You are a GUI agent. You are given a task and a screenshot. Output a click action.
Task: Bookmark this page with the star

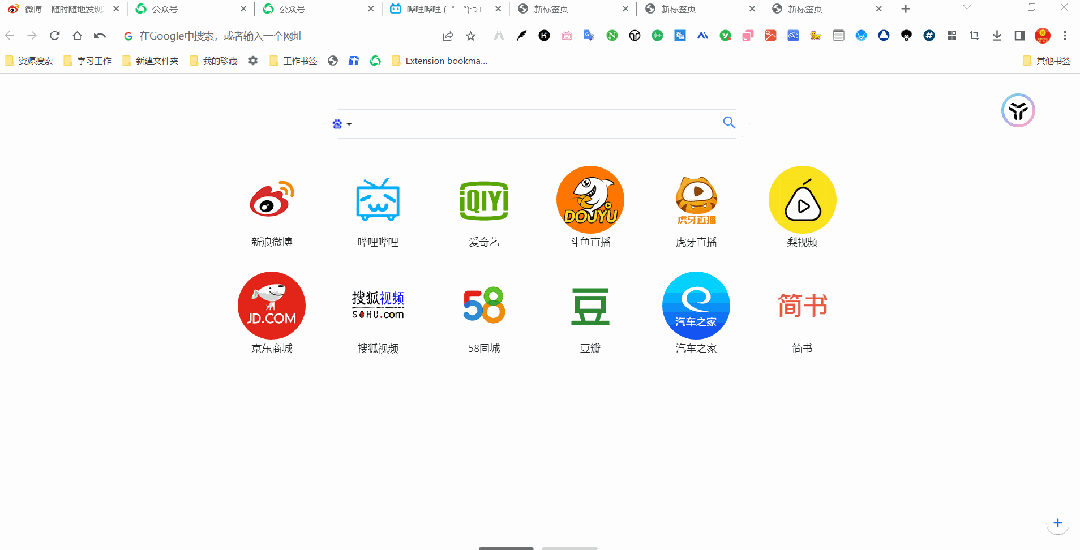(x=470, y=36)
